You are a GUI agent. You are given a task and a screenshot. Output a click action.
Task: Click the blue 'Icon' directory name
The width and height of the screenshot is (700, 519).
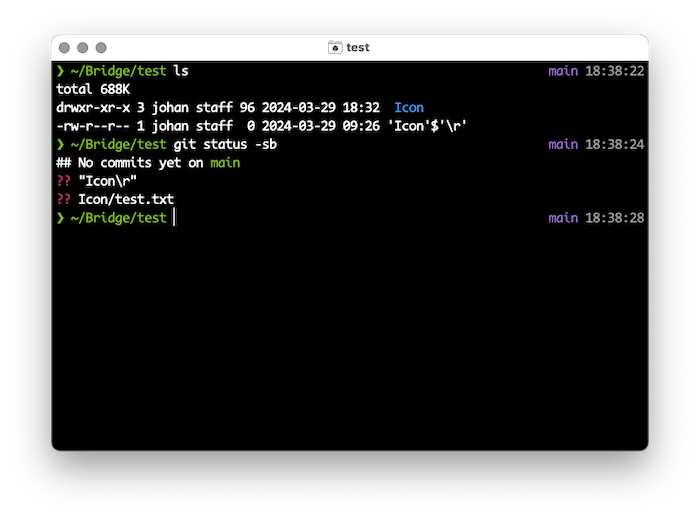point(409,108)
